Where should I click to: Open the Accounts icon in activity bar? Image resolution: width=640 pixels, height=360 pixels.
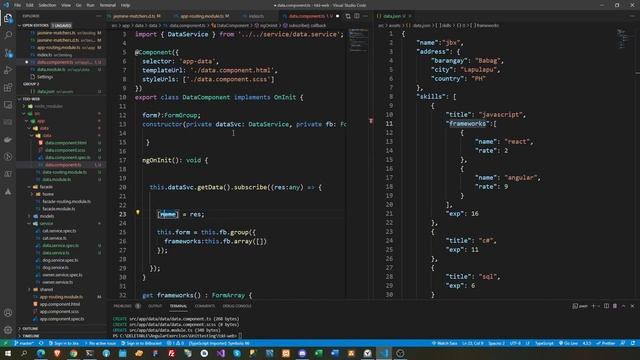pyautogui.click(x=8, y=313)
